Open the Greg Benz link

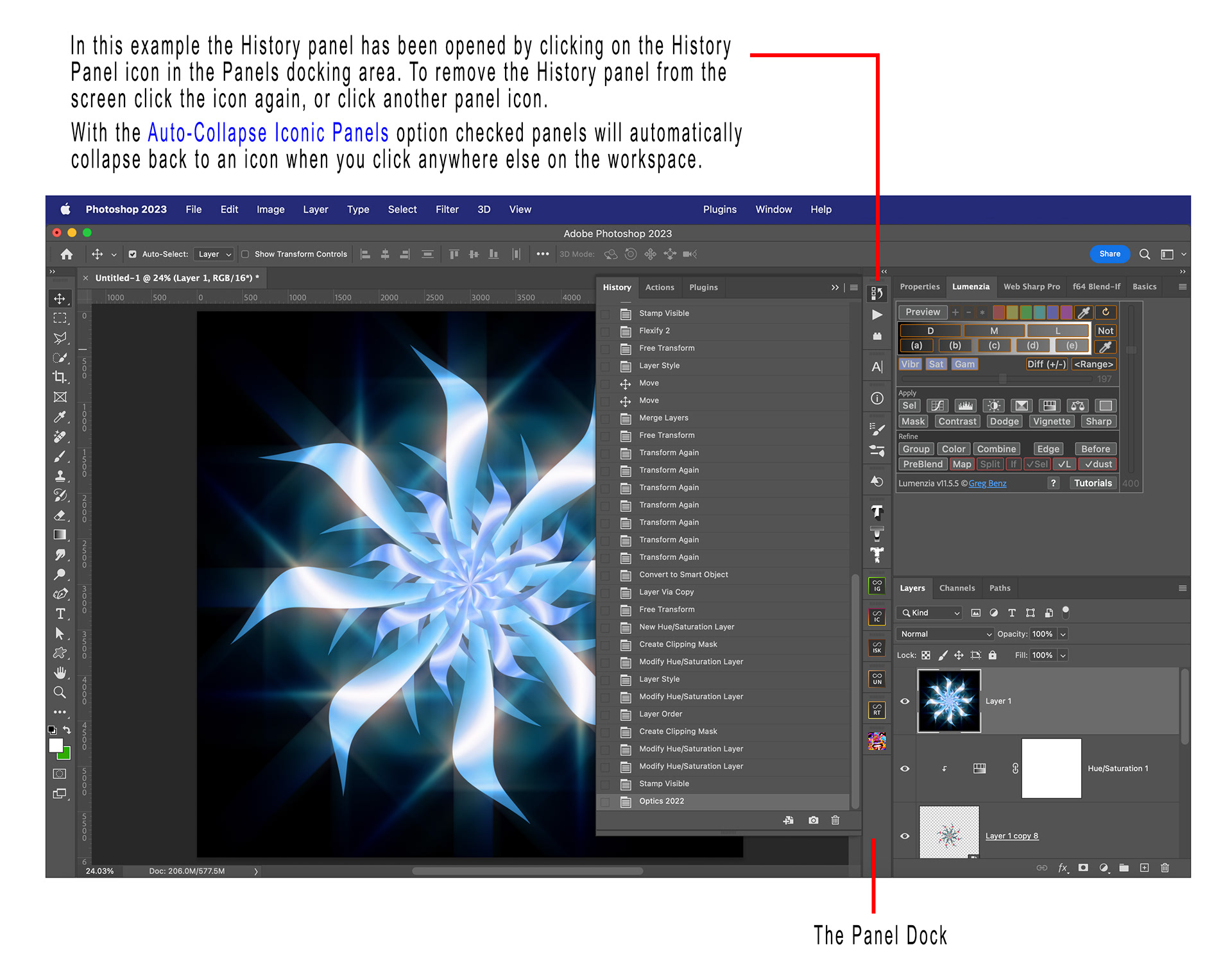(x=987, y=484)
